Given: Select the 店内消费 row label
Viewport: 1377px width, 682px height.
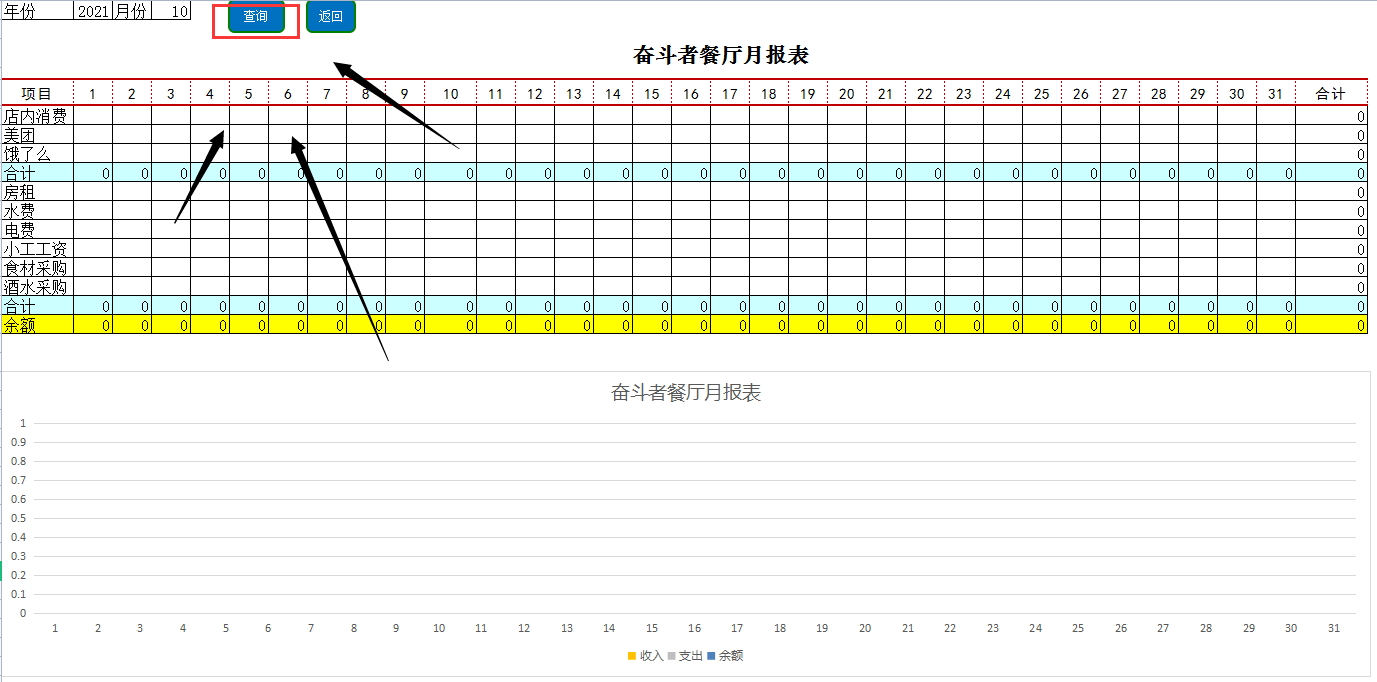Looking at the screenshot, I should tap(38, 116).
